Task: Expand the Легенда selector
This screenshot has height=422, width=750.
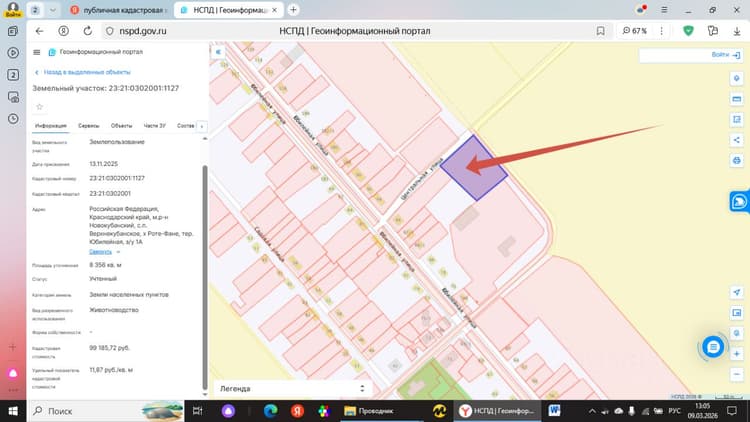Action: (x=292, y=389)
